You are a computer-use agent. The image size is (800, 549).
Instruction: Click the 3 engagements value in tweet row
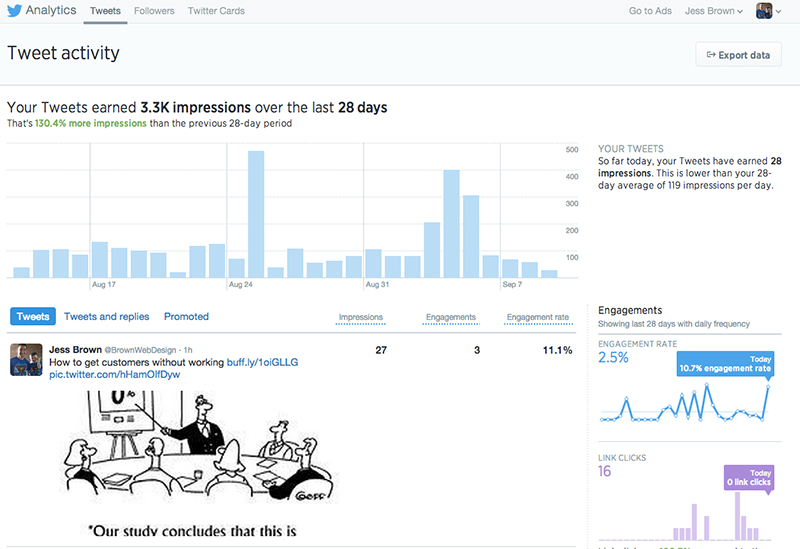(x=477, y=350)
